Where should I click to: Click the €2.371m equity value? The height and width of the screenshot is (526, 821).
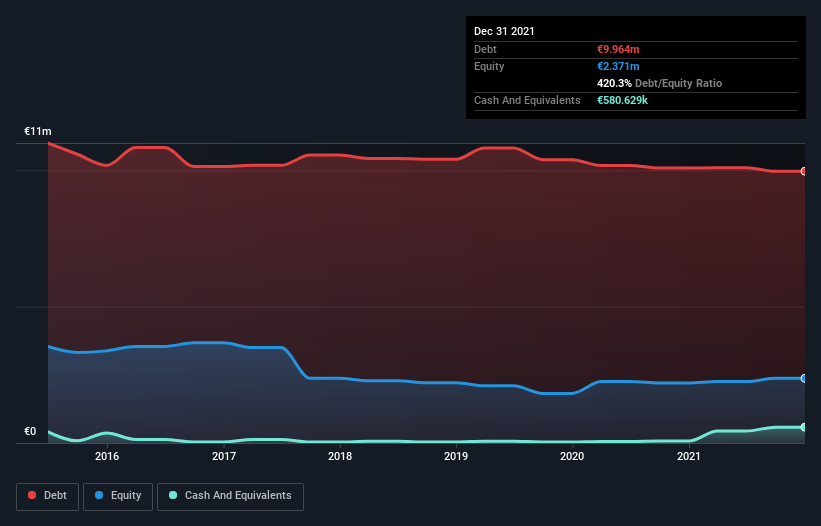click(x=618, y=66)
